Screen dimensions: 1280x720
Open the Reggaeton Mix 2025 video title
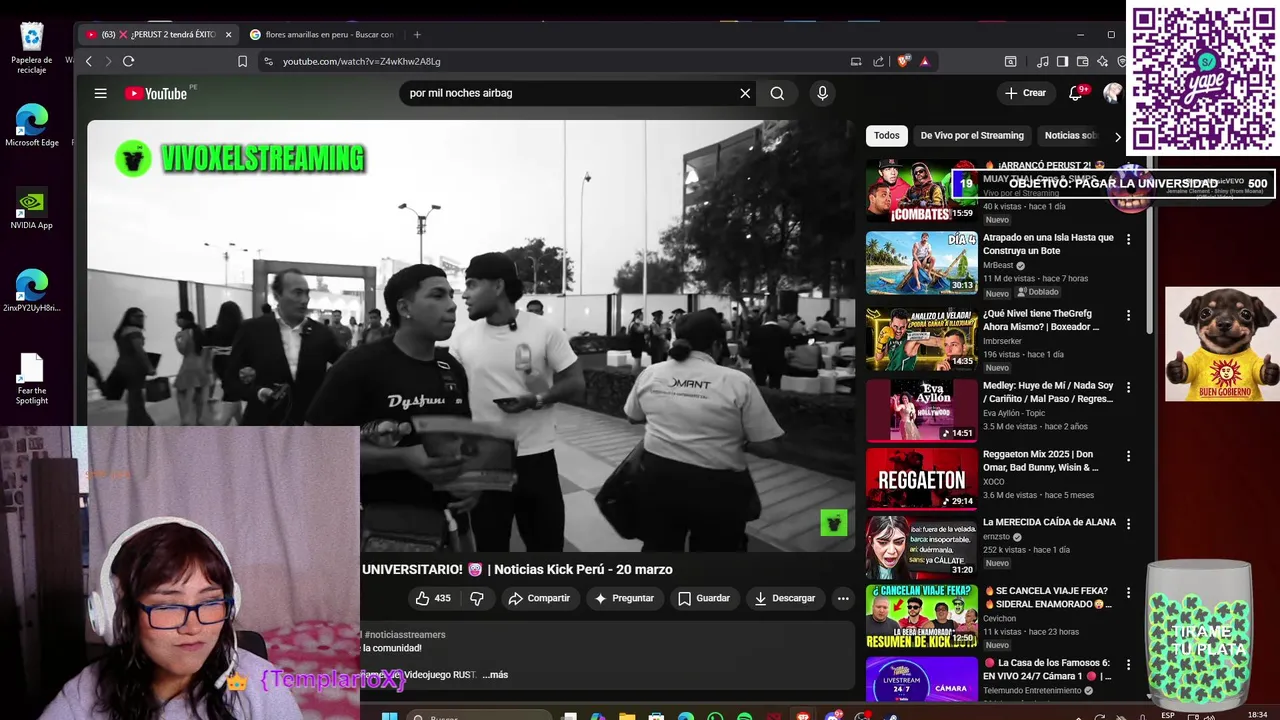click(1040, 461)
